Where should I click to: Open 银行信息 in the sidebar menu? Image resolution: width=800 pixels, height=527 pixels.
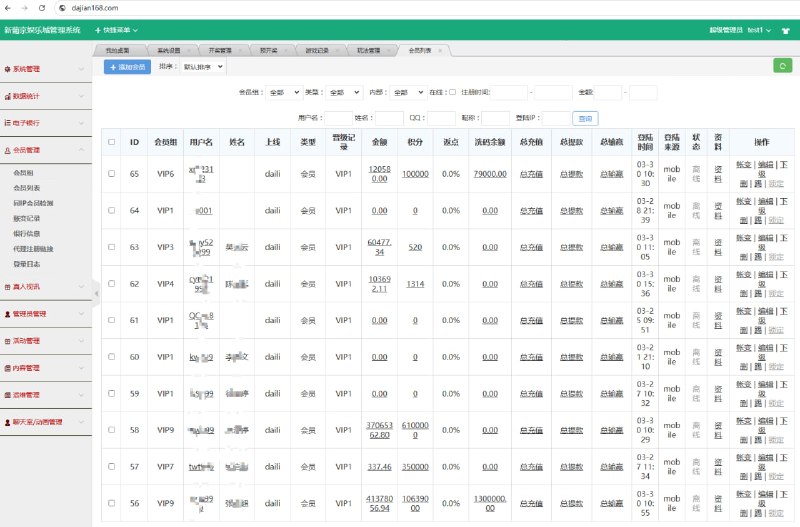coord(27,233)
